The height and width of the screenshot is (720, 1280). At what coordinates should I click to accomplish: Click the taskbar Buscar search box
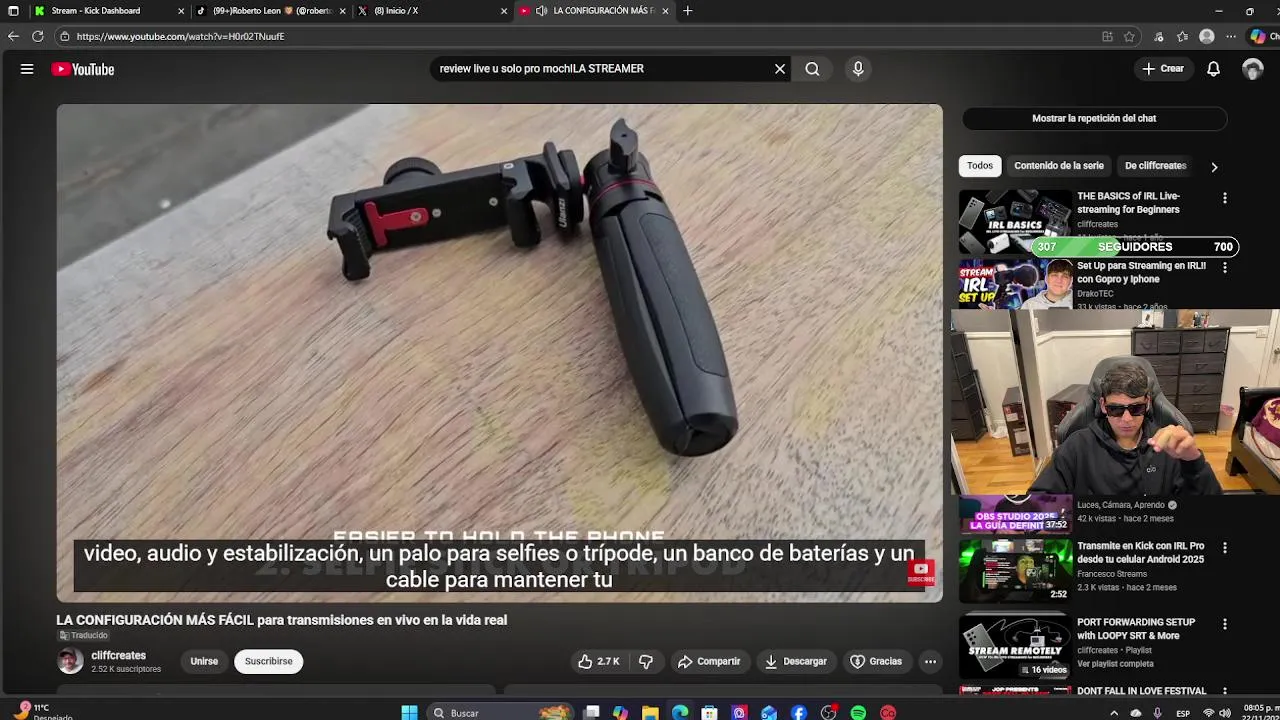coord(500,712)
